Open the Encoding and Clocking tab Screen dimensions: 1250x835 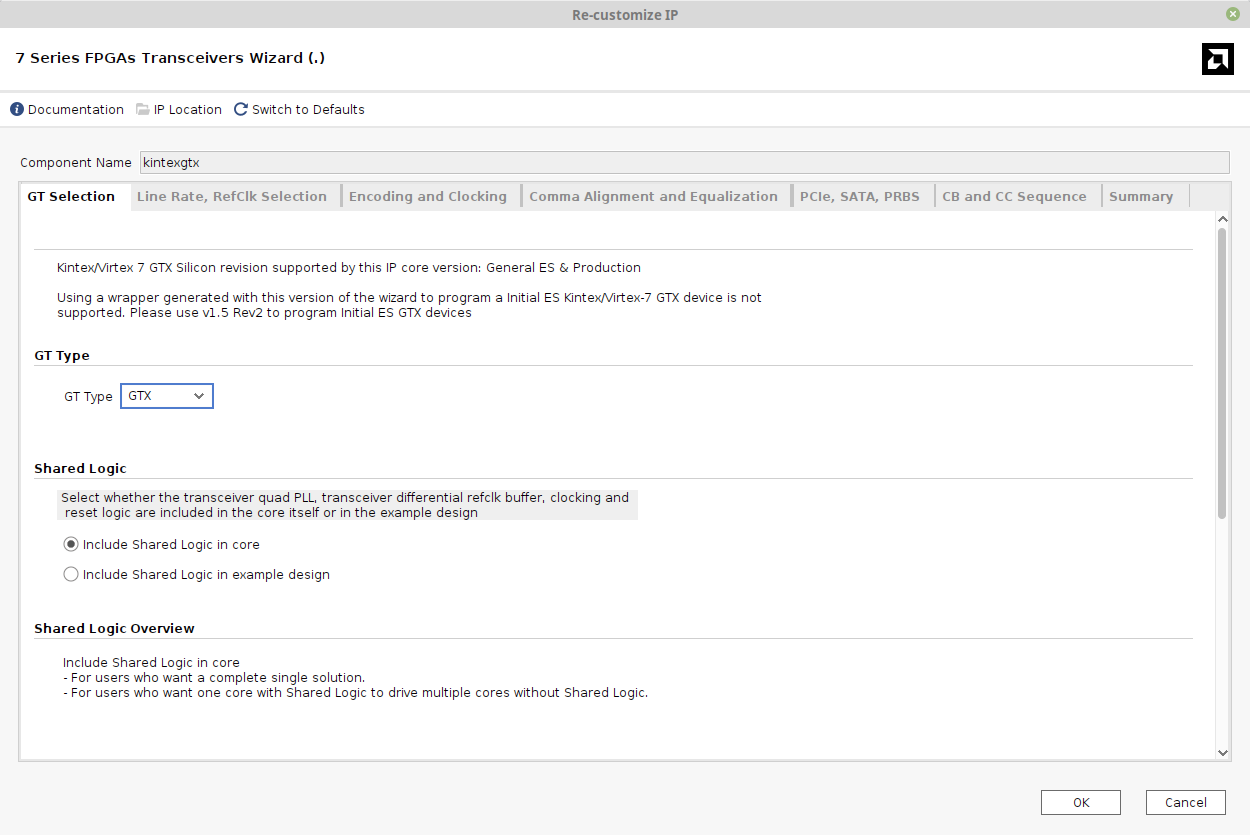(x=428, y=196)
